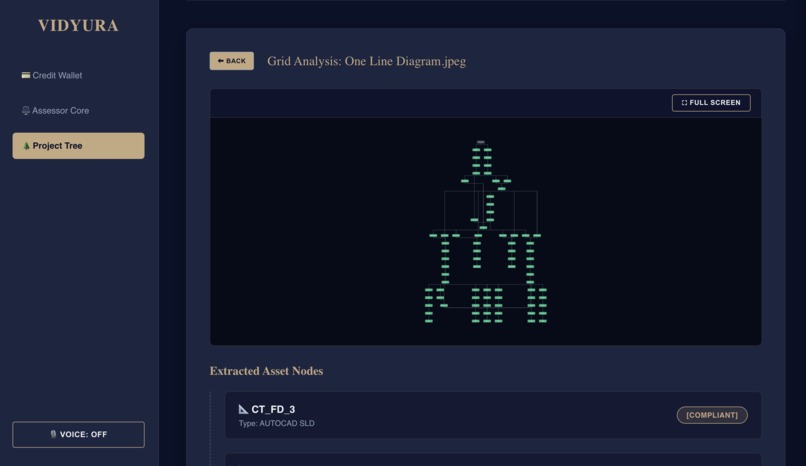Select the Project Tree menu item
This screenshot has height=466, width=806.
[78, 146]
